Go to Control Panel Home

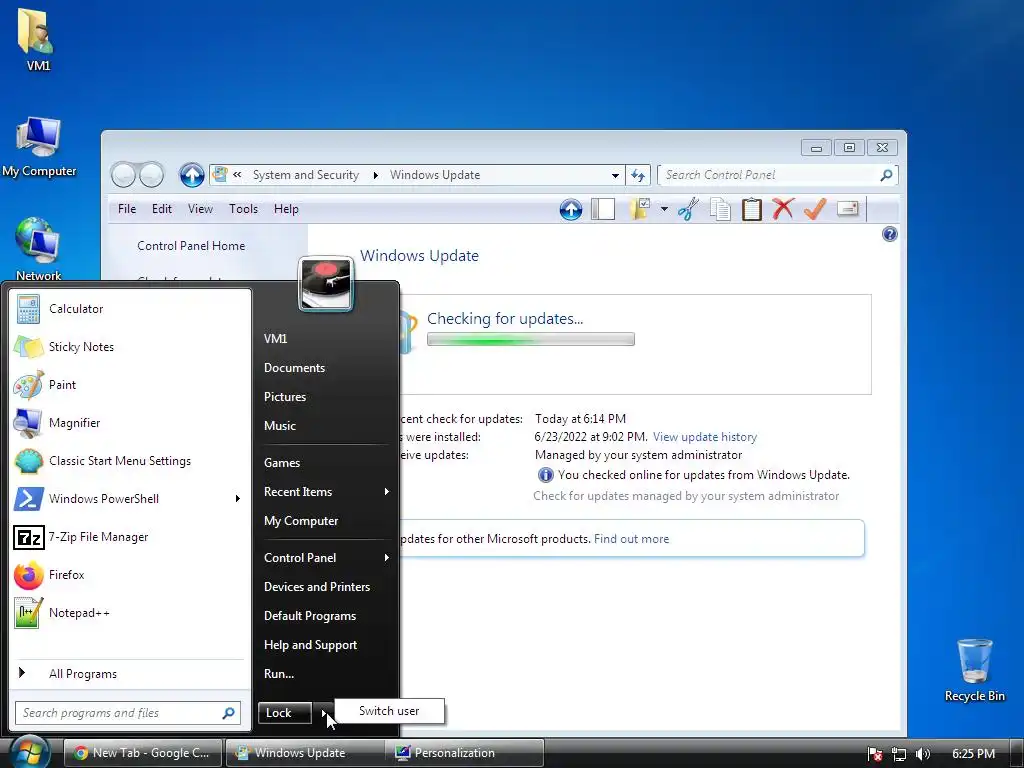click(x=191, y=246)
